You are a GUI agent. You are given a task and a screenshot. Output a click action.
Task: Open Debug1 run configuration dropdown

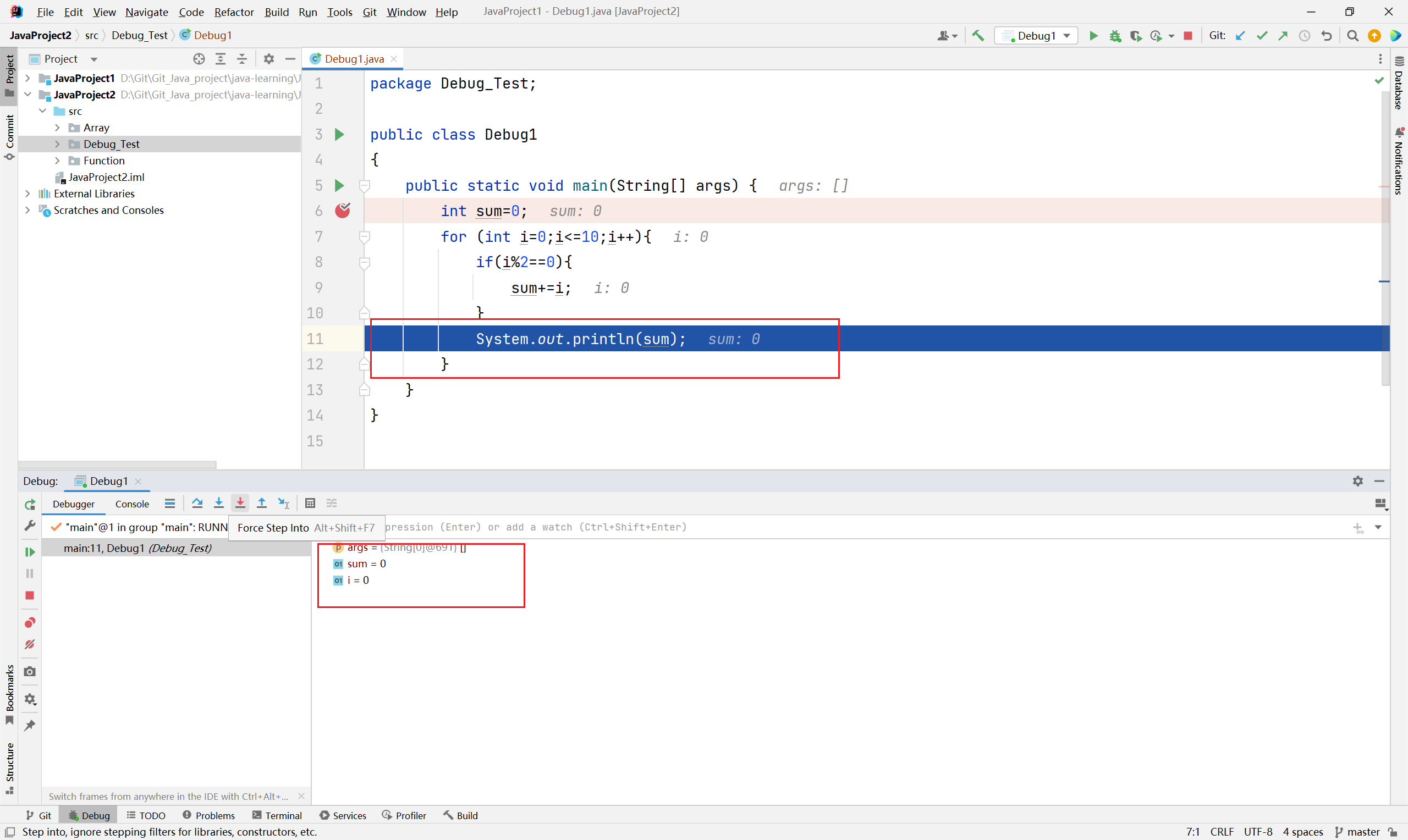click(1036, 36)
